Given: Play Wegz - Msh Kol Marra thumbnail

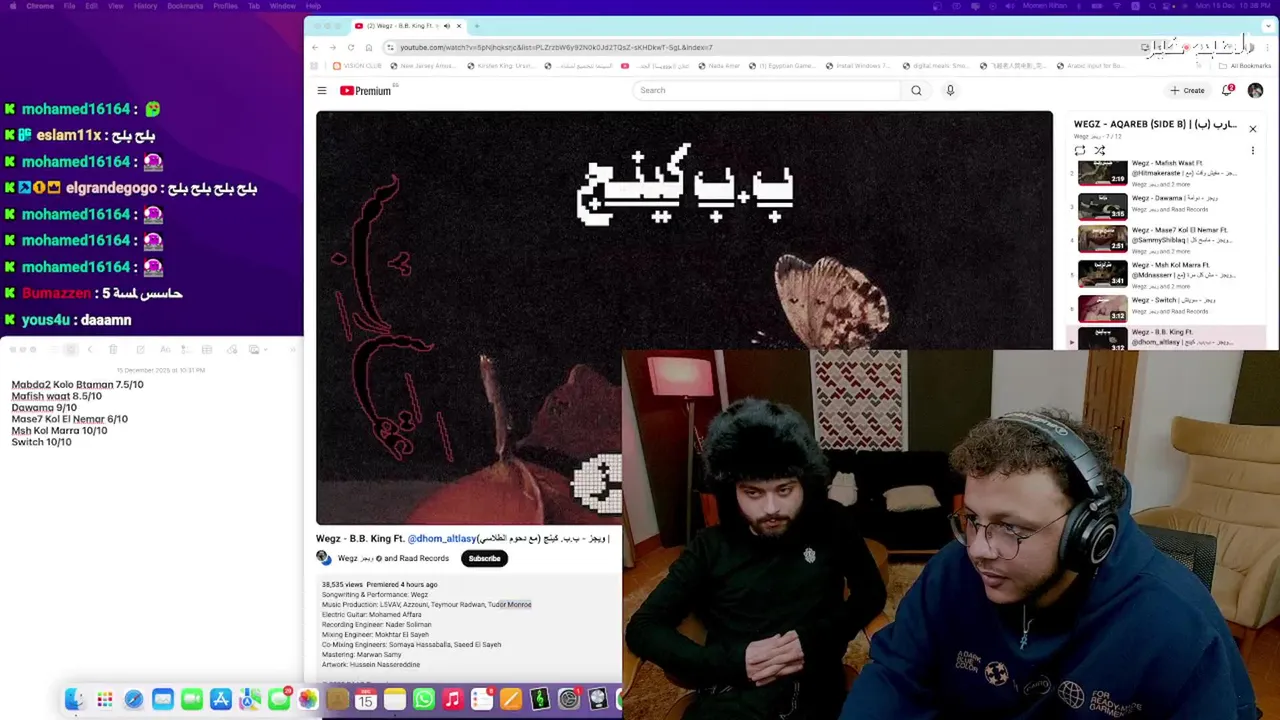Looking at the screenshot, I should tap(1102, 273).
